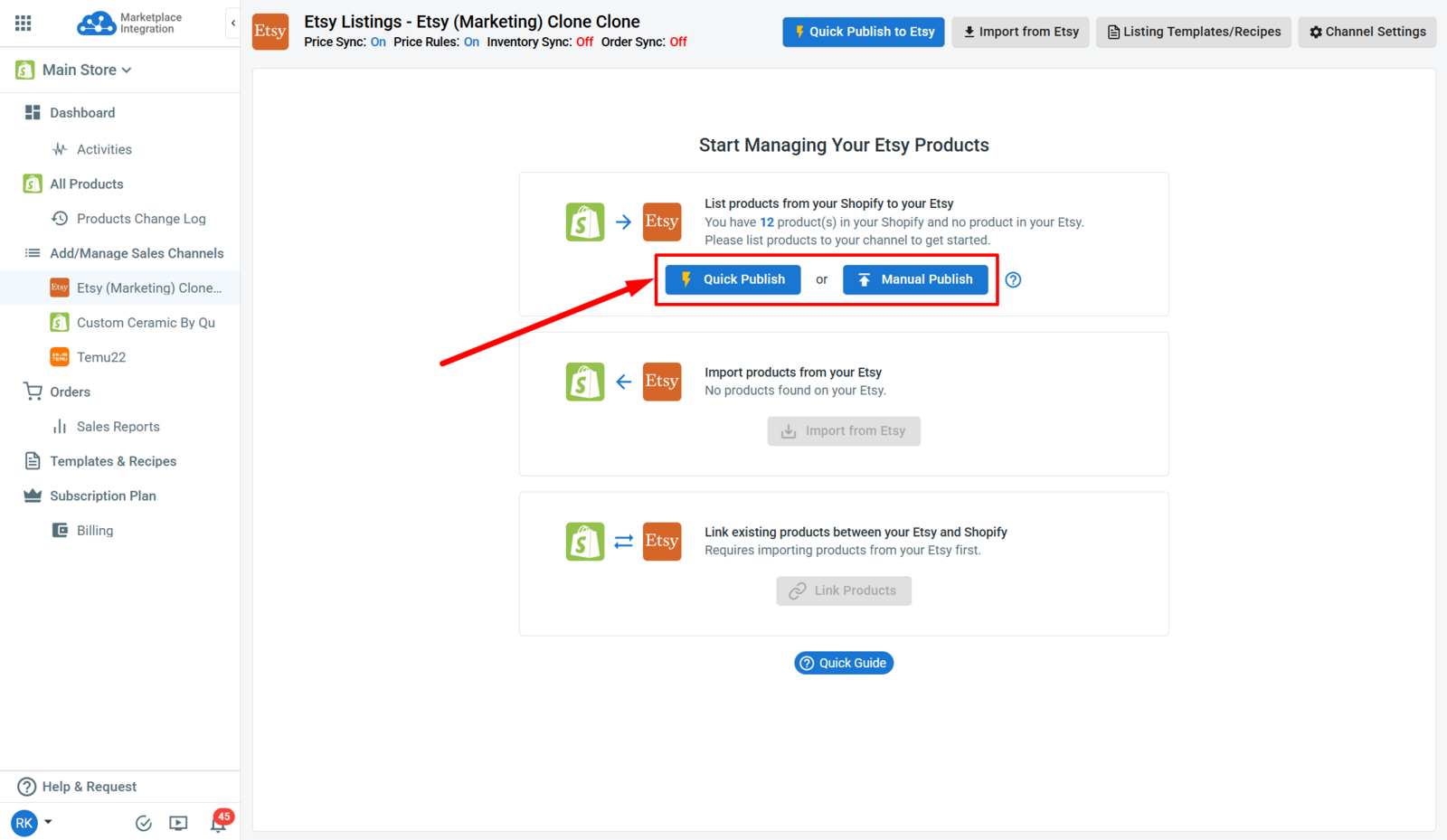
Task: Open the Temu22 channel
Action: 101,357
